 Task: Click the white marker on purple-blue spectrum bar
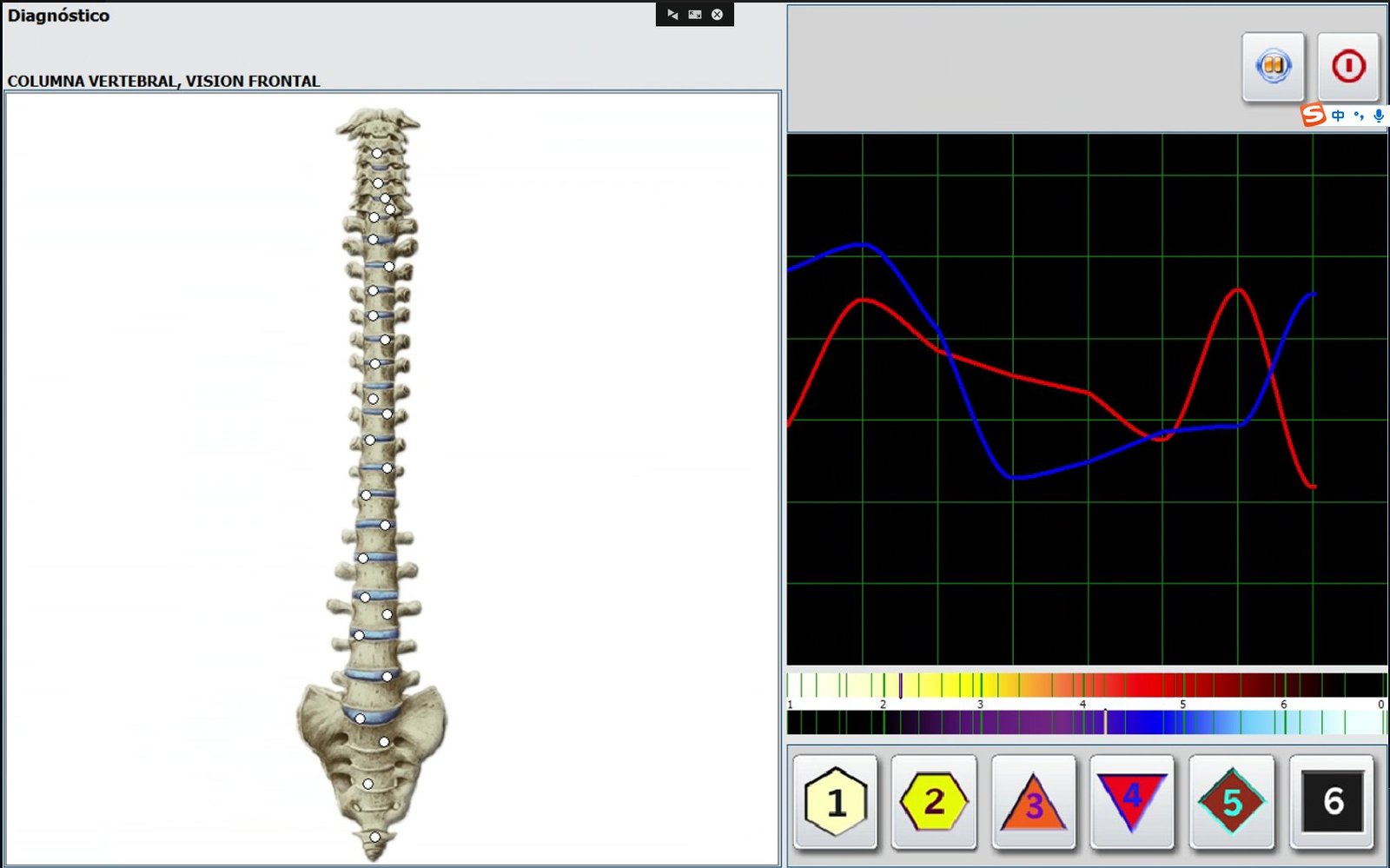pos(1105,722)
